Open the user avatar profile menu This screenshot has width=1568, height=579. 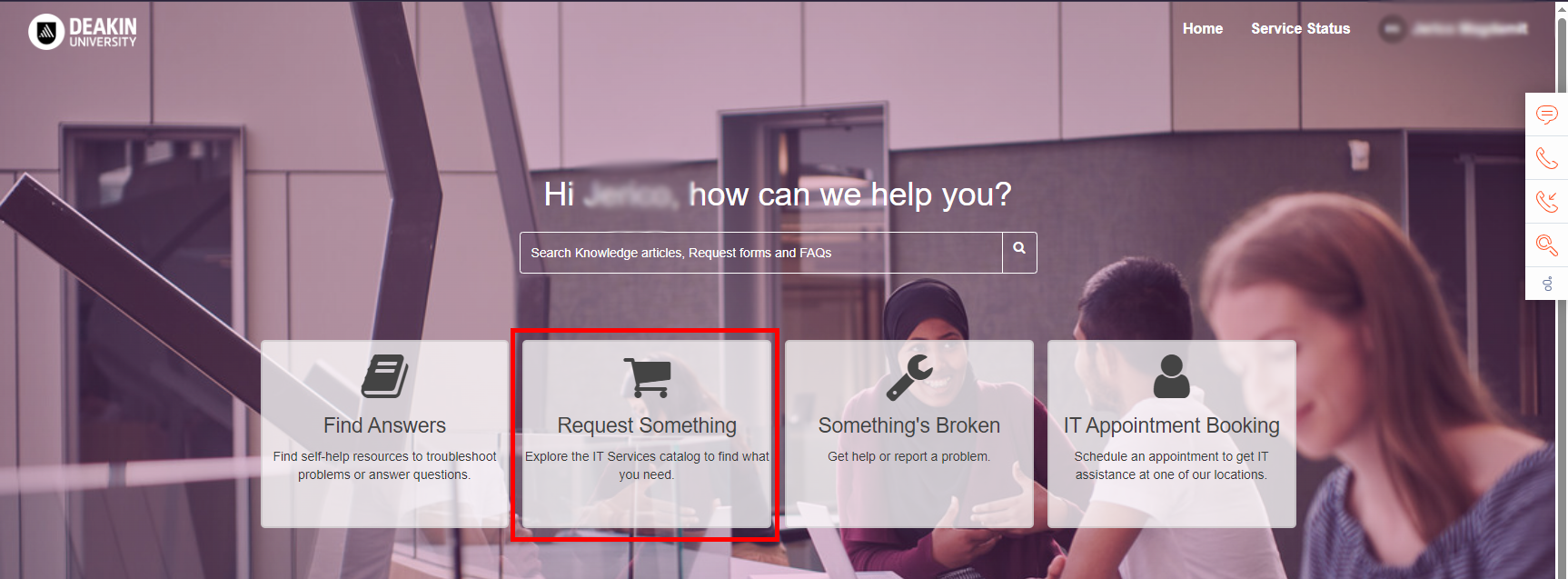tap(1392, 29)
